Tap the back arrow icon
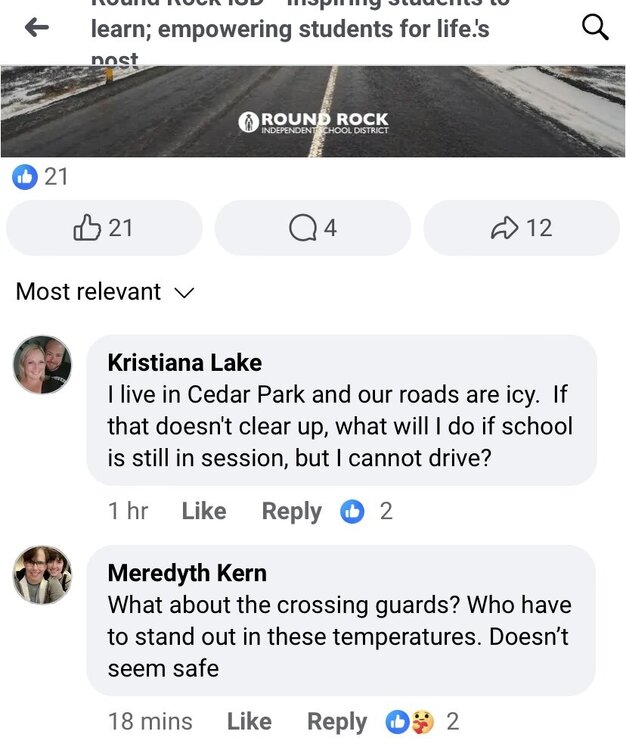626x750 pixels. point(37,28)
